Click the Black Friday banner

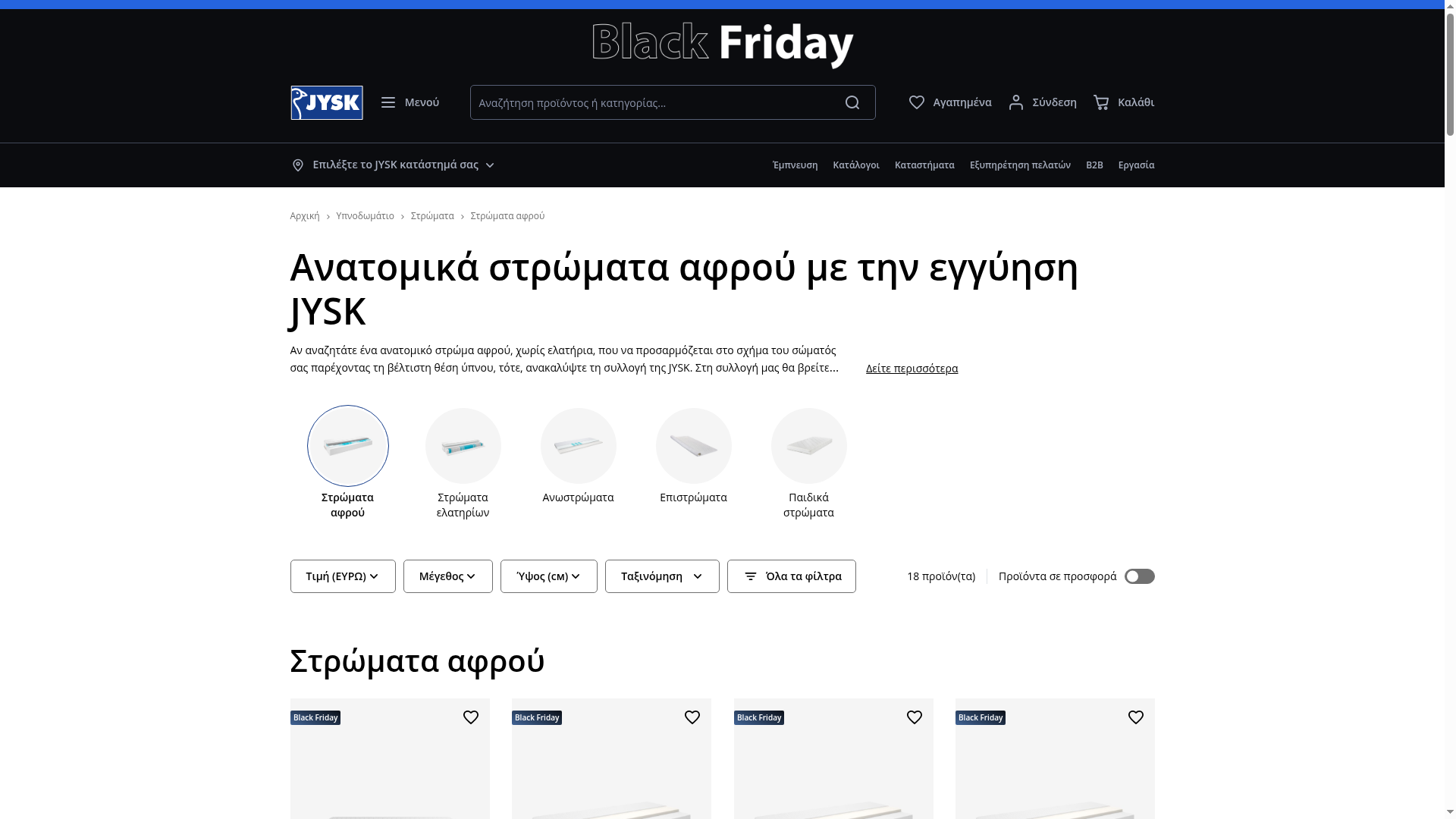(x=723, y=44)
